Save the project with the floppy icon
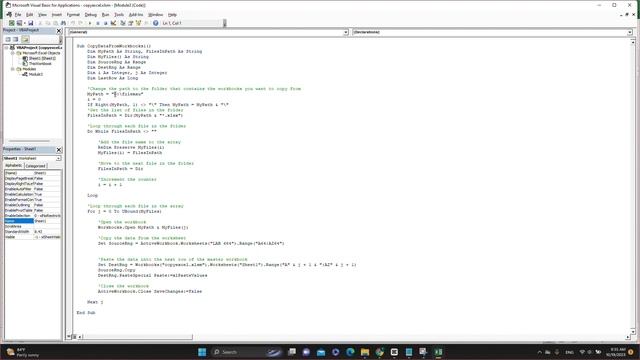This screenshot has height=360, width=640. 31,23
